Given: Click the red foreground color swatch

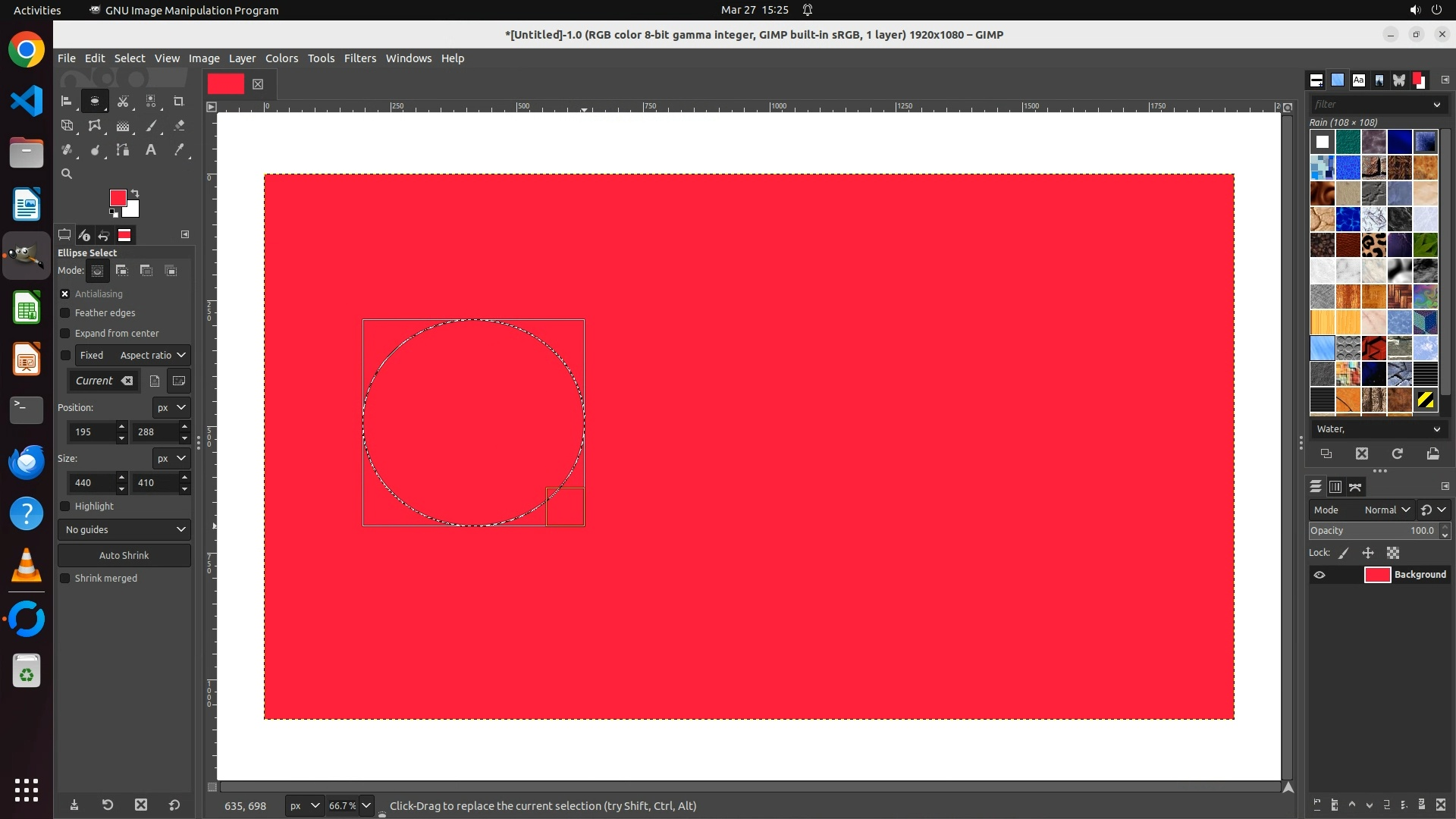Looking at the screenshot, I should tap(118, 198).
